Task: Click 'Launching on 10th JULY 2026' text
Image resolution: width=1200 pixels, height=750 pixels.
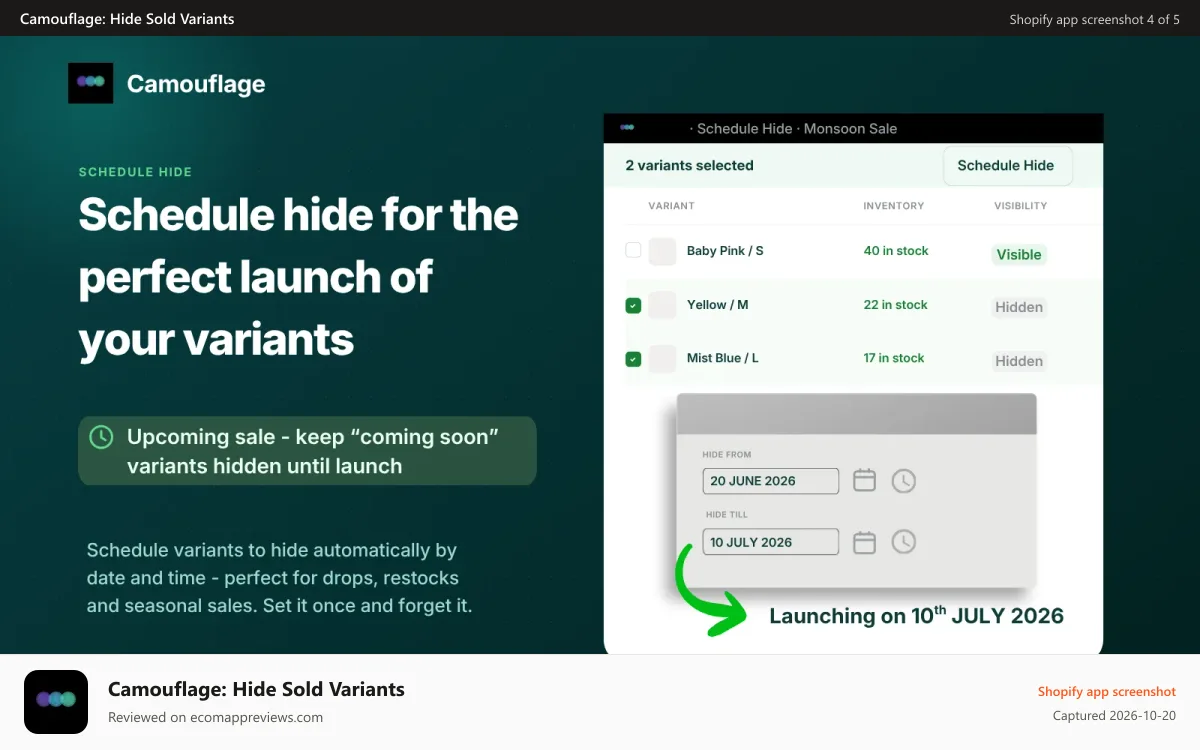Action: (x=917, y=616)
